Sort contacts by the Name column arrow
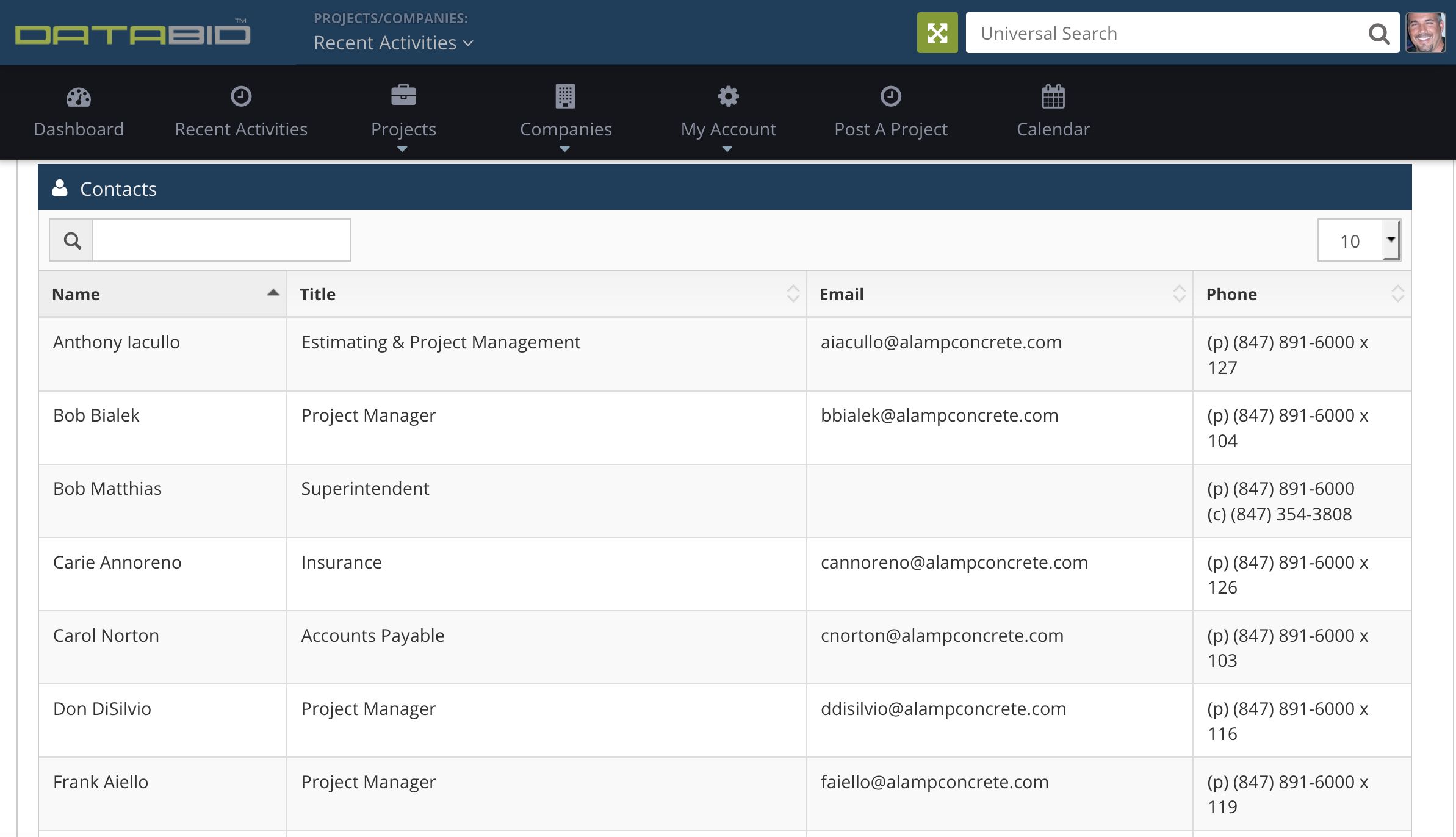Screen dimensions: 1456x837 tap(273, 293)
